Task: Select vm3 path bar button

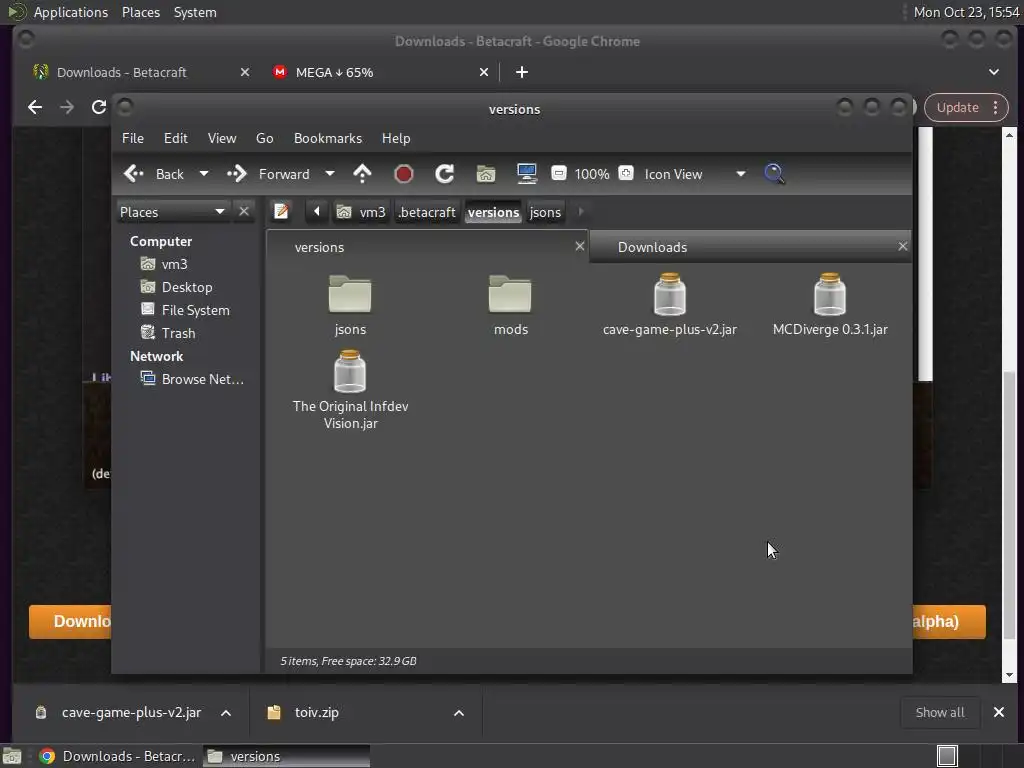Action: pyautogui.click(x=361, y=212)
